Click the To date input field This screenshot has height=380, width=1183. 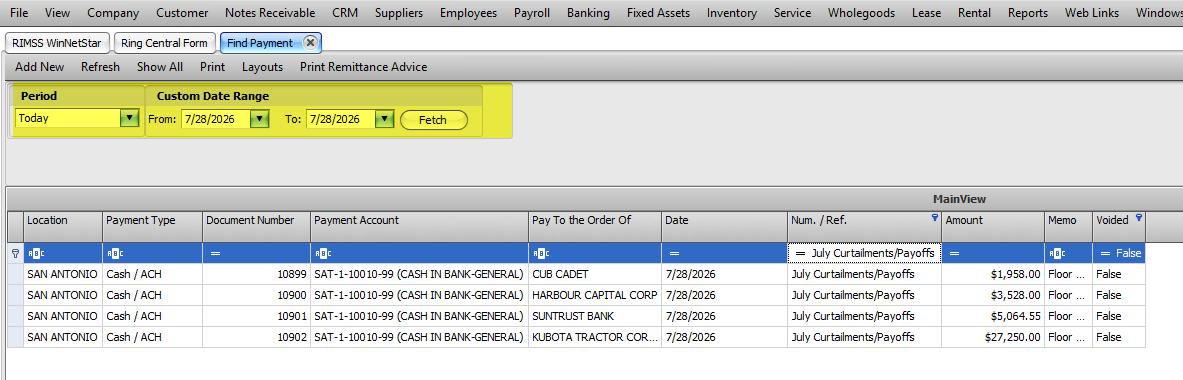click(340, 119)
